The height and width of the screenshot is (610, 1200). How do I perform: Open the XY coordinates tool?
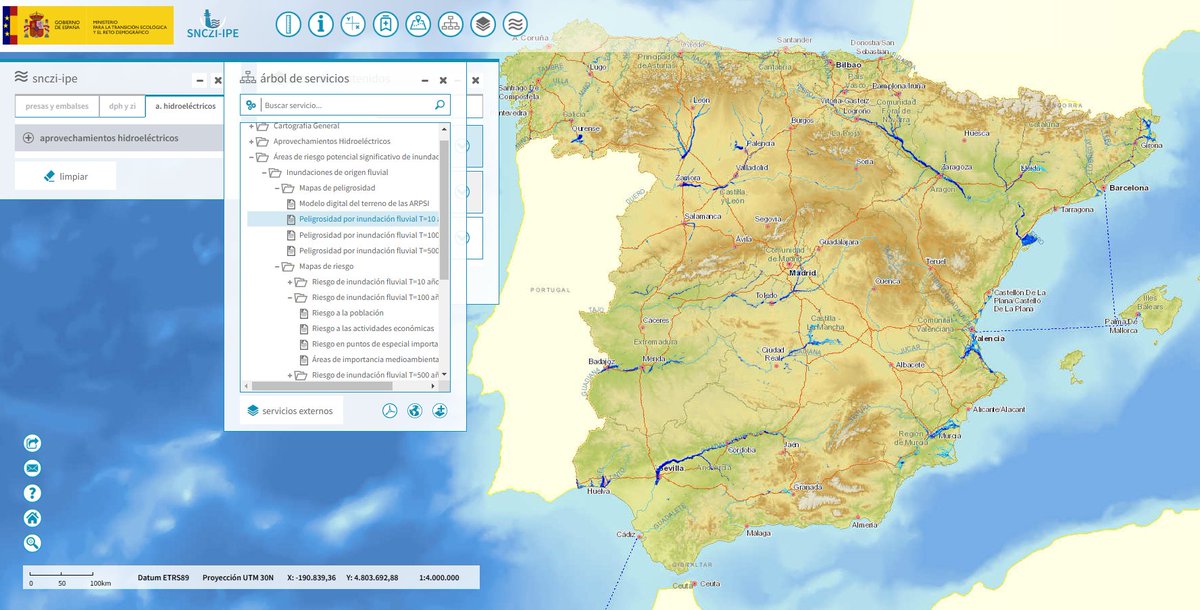pos(353,24)
